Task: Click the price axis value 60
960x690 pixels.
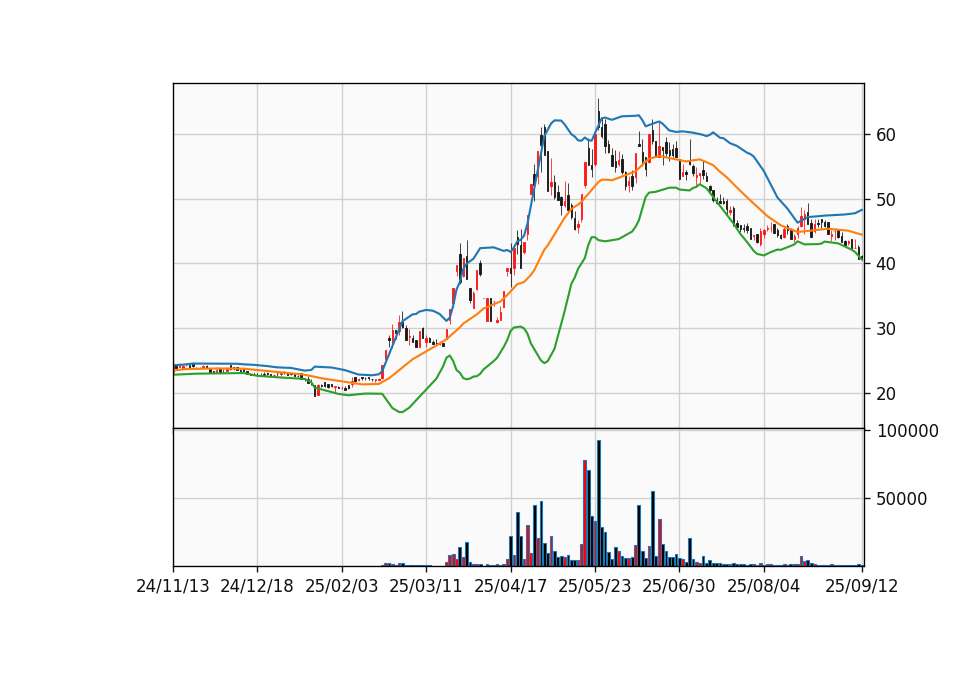Action: tap(886, 135)
